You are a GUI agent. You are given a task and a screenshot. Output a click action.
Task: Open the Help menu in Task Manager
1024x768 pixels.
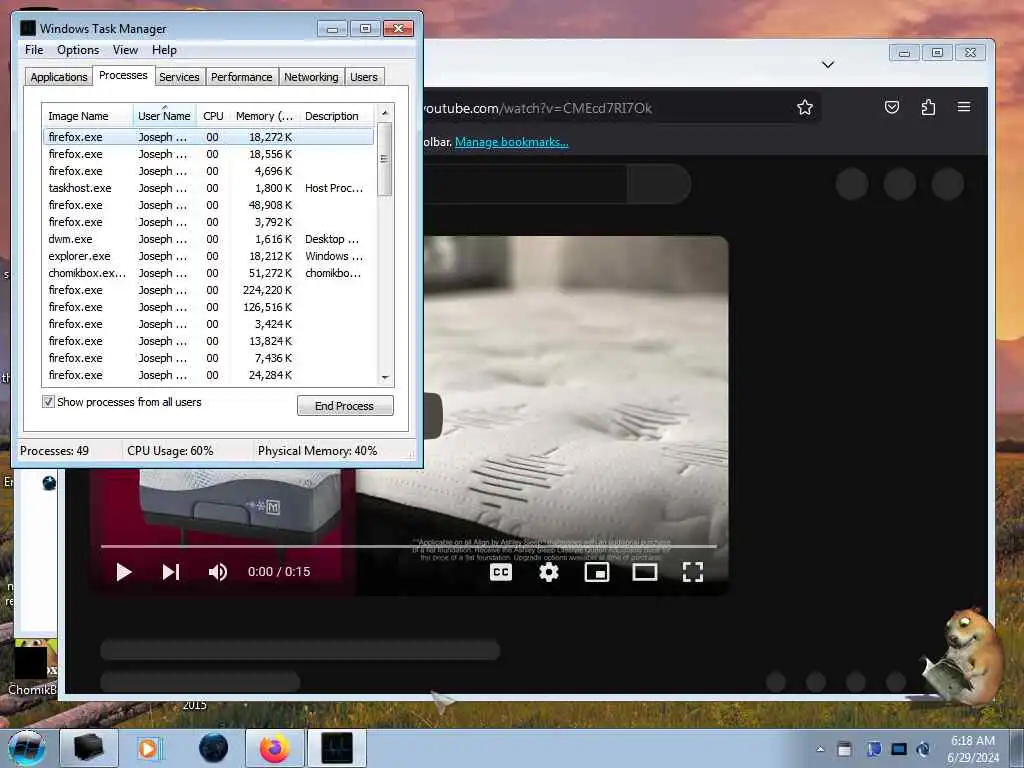tap(164, 50)
